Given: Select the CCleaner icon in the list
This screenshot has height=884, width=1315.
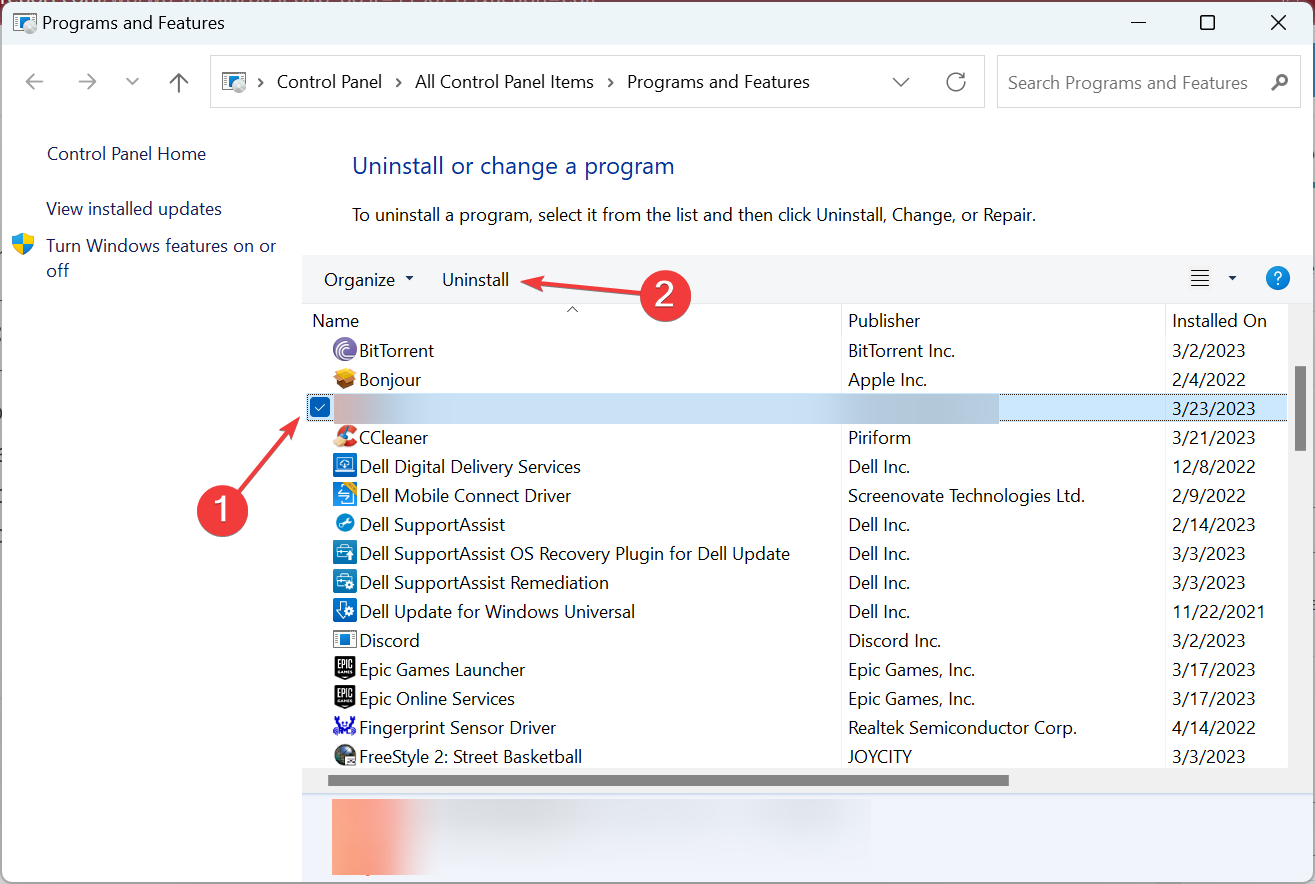Looking at the screenshot, I should (x=344, y=437).
